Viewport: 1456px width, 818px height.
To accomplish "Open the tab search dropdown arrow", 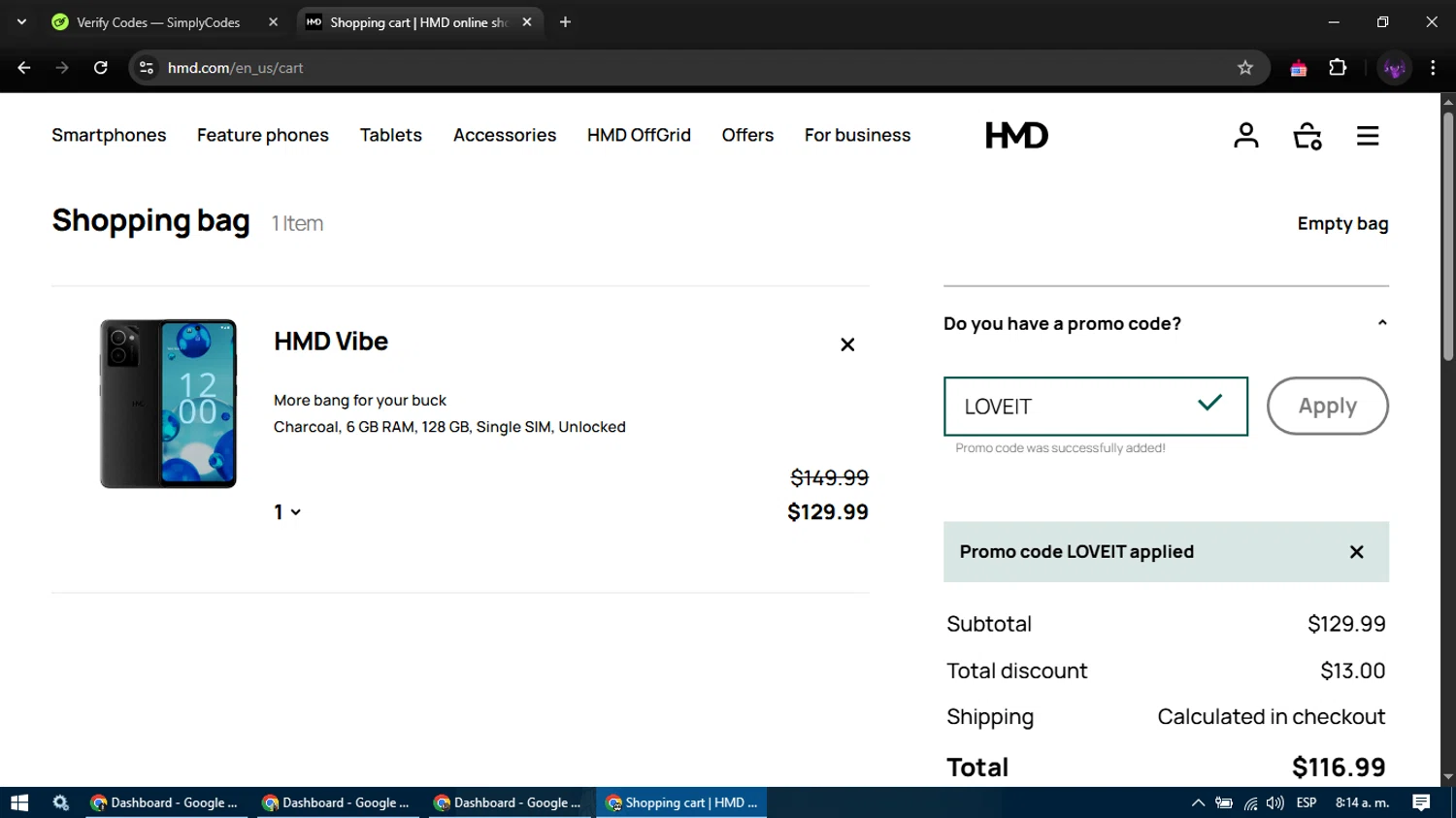I will coord(21,22).
